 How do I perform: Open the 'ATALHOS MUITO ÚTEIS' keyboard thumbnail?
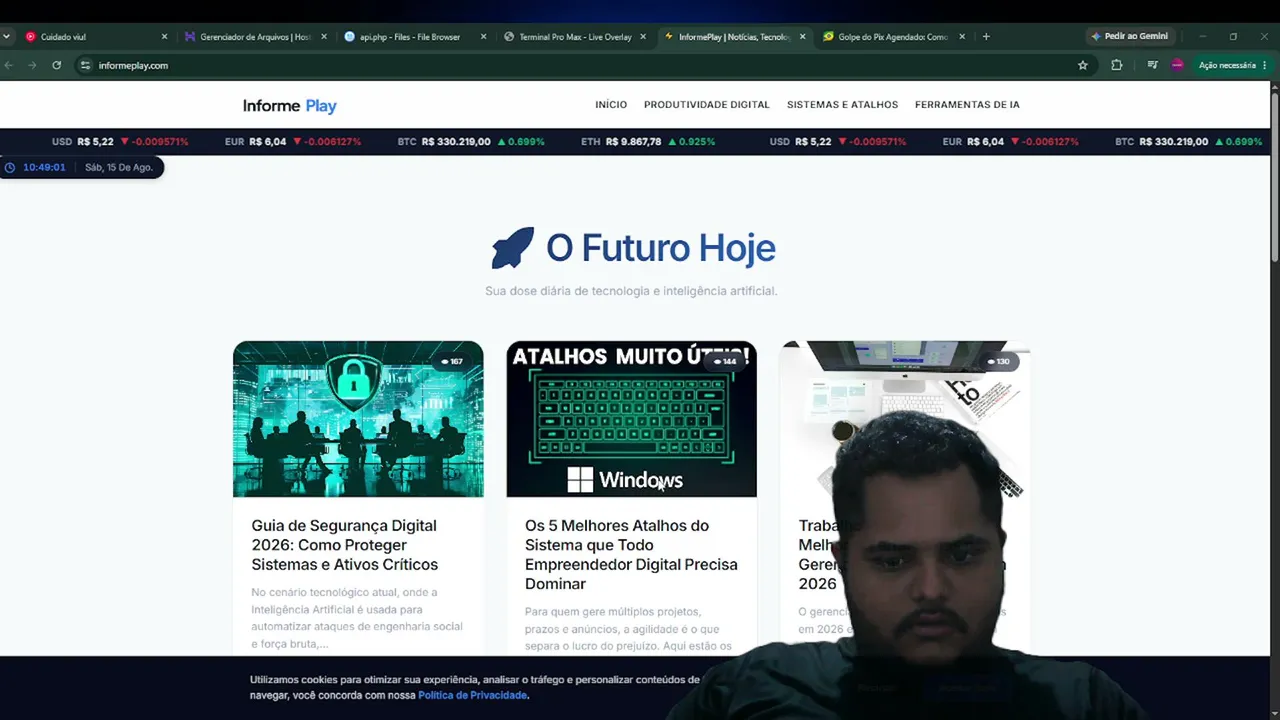point(631,419)
